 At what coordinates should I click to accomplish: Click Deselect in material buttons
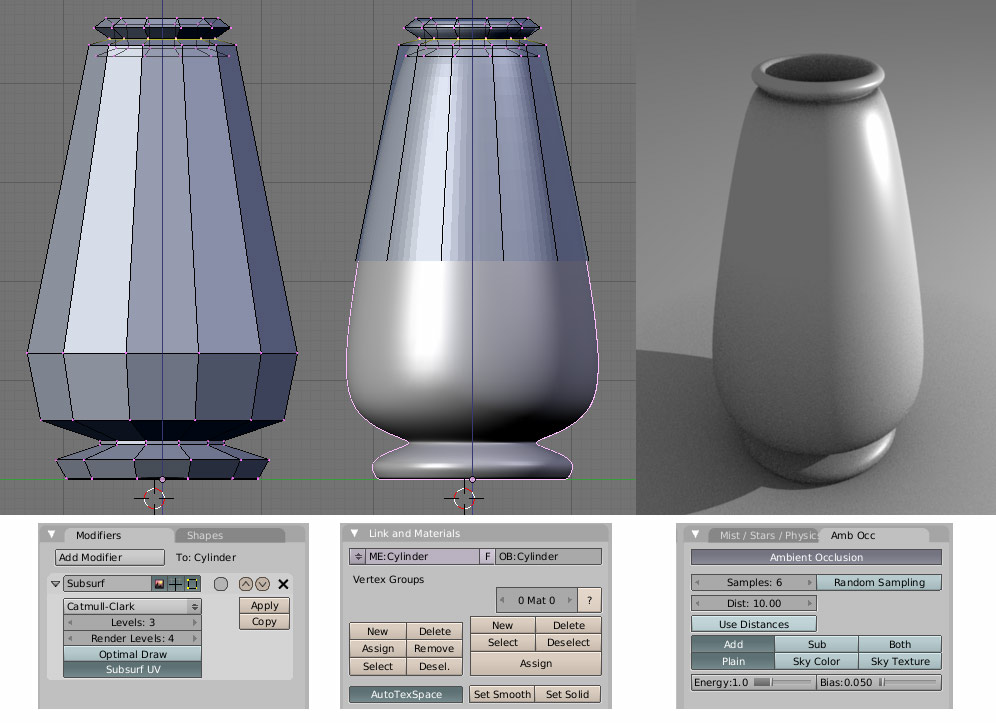(x=569, y=642)
